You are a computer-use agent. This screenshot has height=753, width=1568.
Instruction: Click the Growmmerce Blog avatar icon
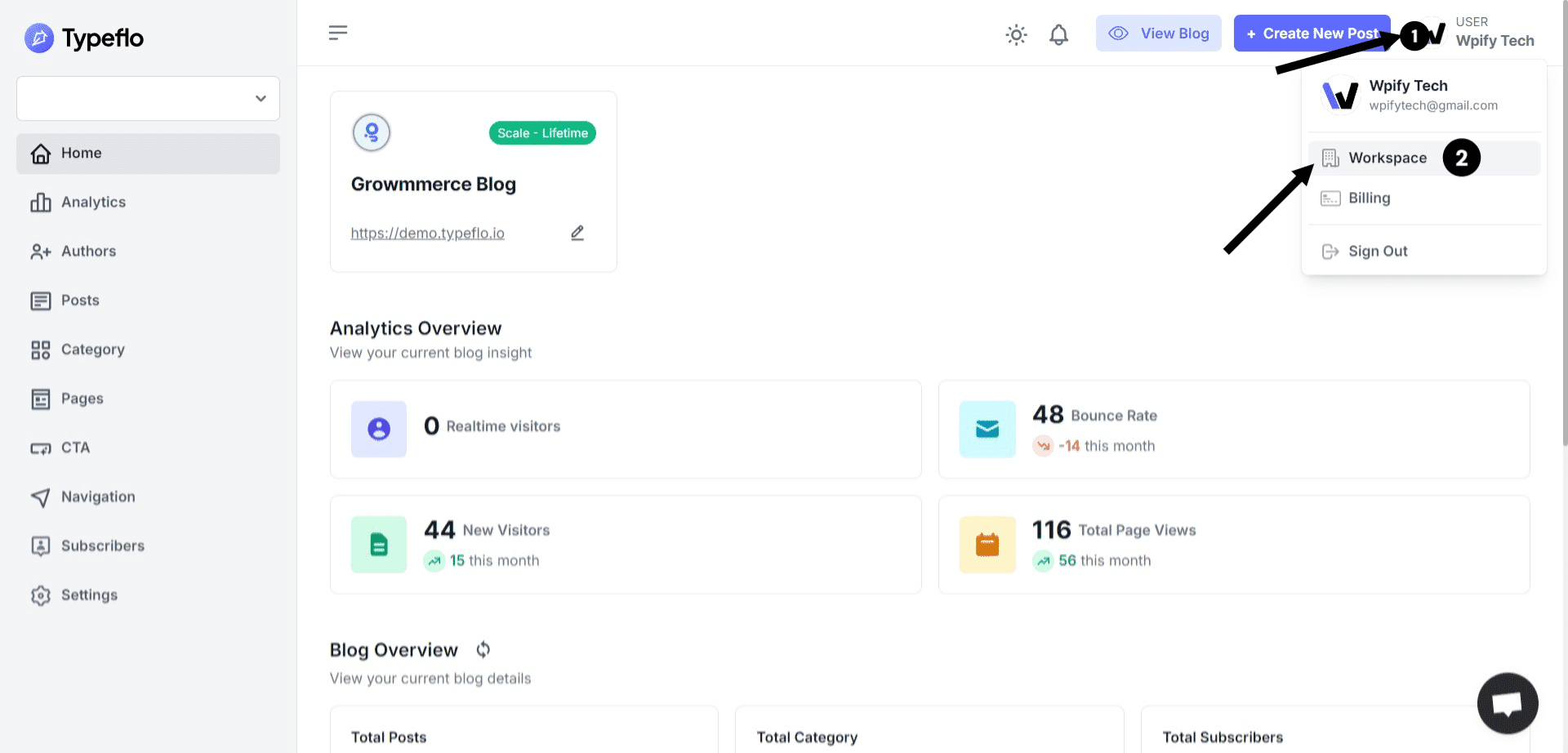point(372,132)
